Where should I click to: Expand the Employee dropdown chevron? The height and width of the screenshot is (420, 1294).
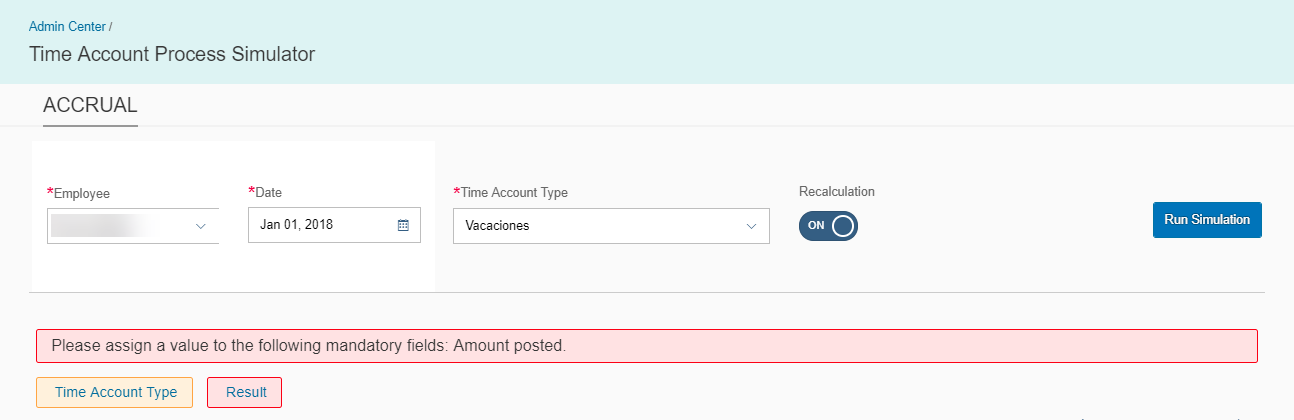click(201, 226)
